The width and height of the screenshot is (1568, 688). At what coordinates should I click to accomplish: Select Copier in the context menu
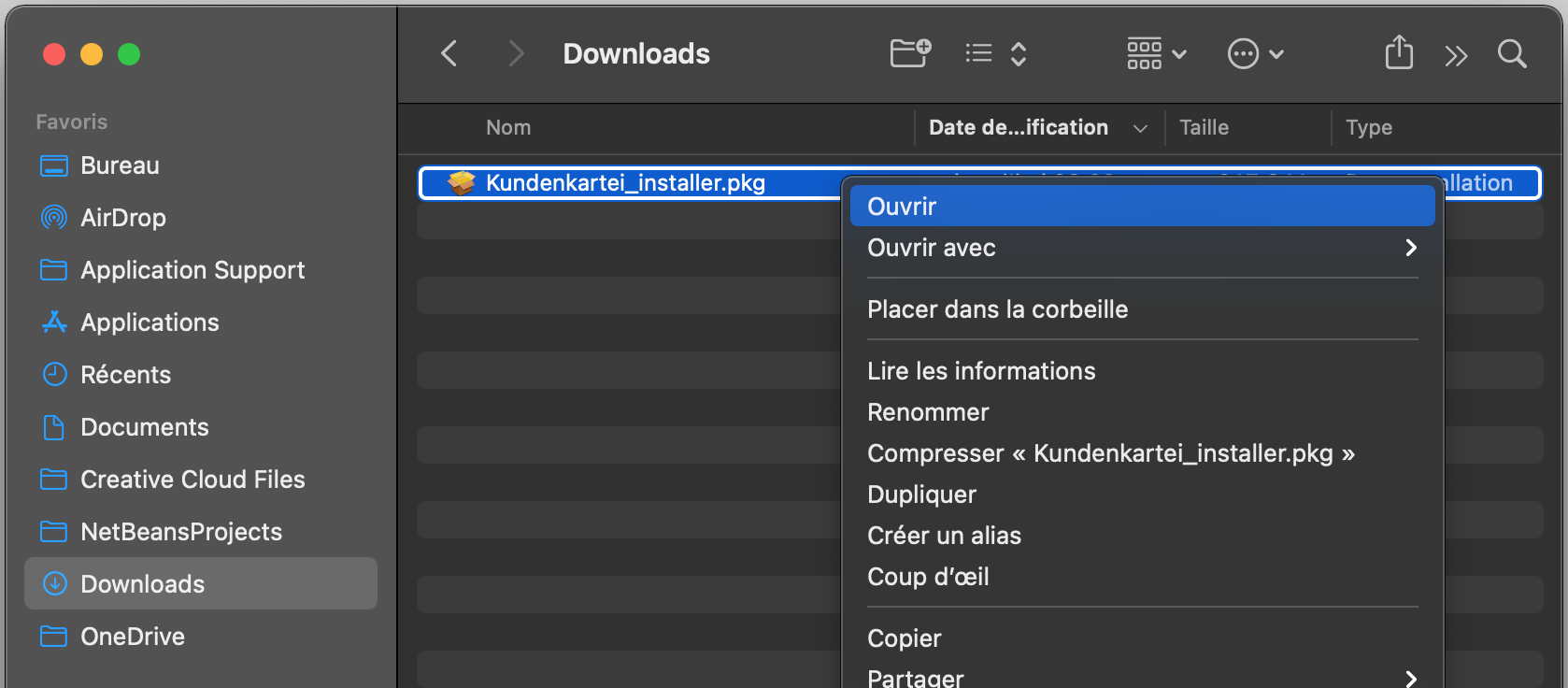coord(1142,638)
